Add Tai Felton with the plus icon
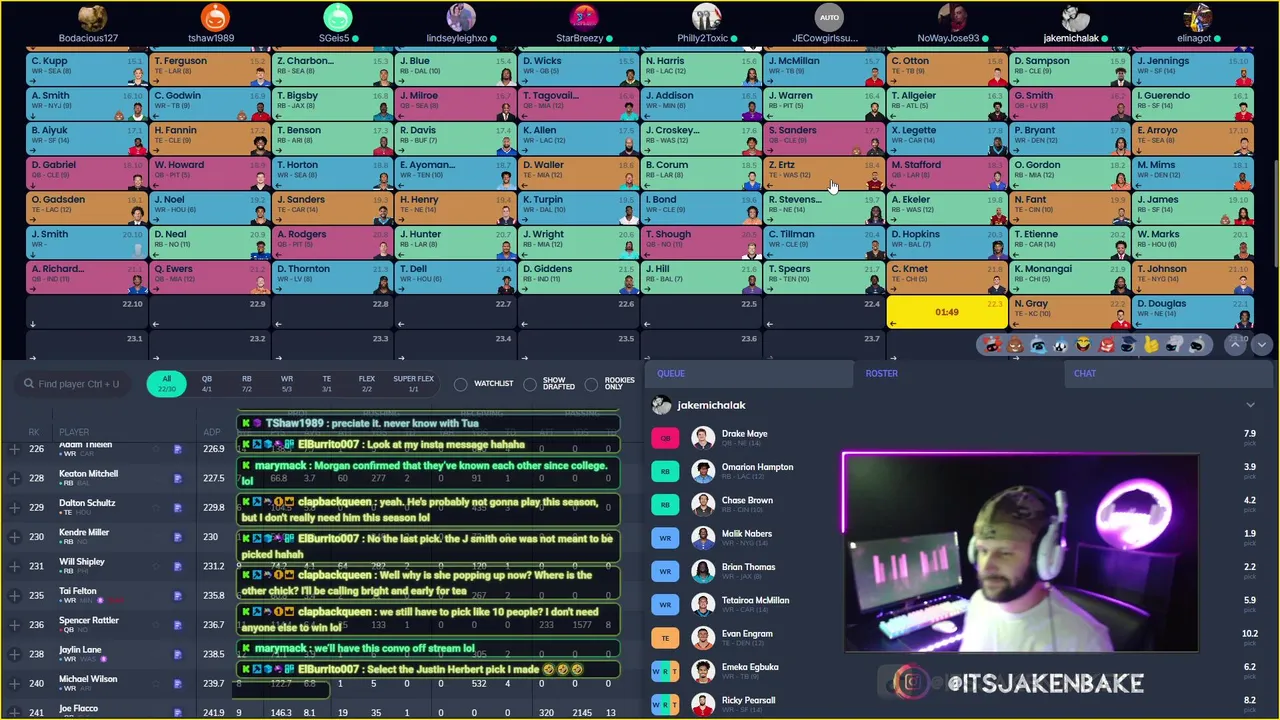The height and width of the screenshot is (720, 1280). [14, 596]
